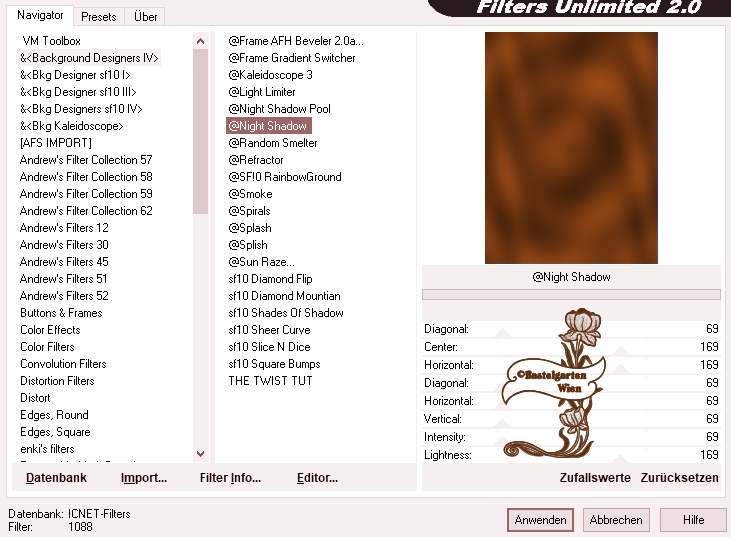731x537 pixels.
Task: Choose @Night Shadow Pool filter
Action: coord(279,109)
